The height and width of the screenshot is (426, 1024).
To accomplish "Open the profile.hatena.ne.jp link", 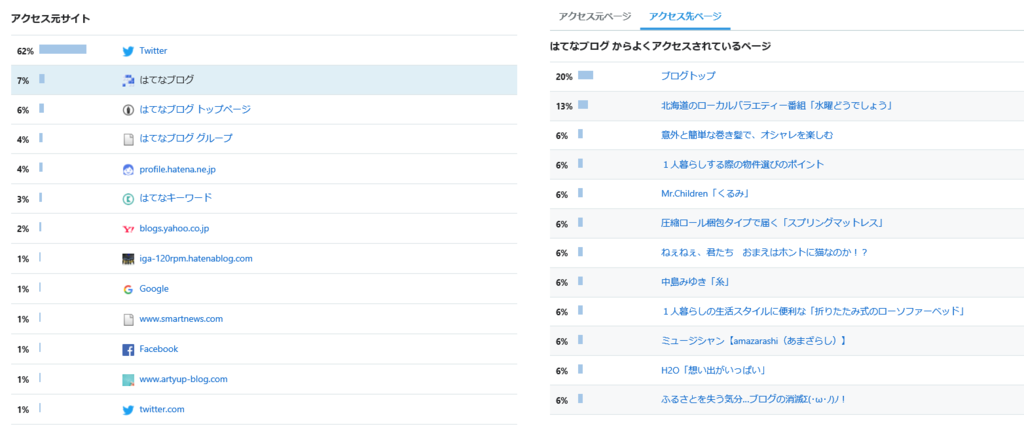I will [x=178, y=169].
